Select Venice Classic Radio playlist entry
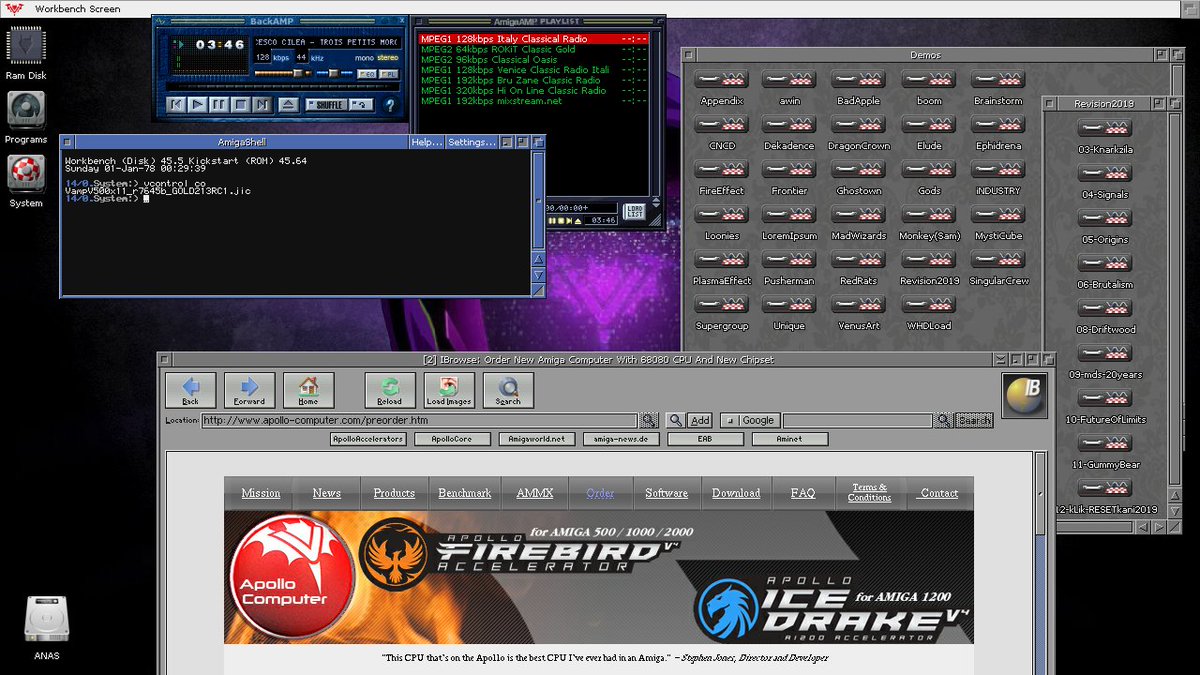Image resolution: width=1200 pixels, height=675 pixels. point(533,70)
